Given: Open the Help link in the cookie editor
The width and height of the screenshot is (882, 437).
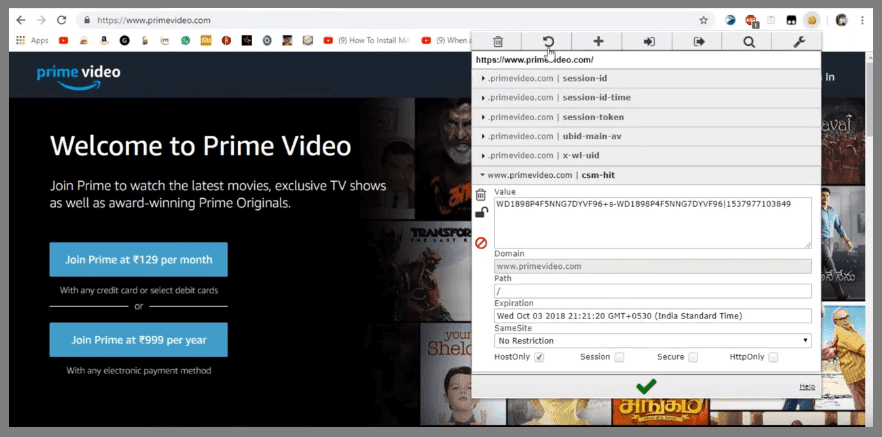Looking at the screenshot, I should pos(807,386).
